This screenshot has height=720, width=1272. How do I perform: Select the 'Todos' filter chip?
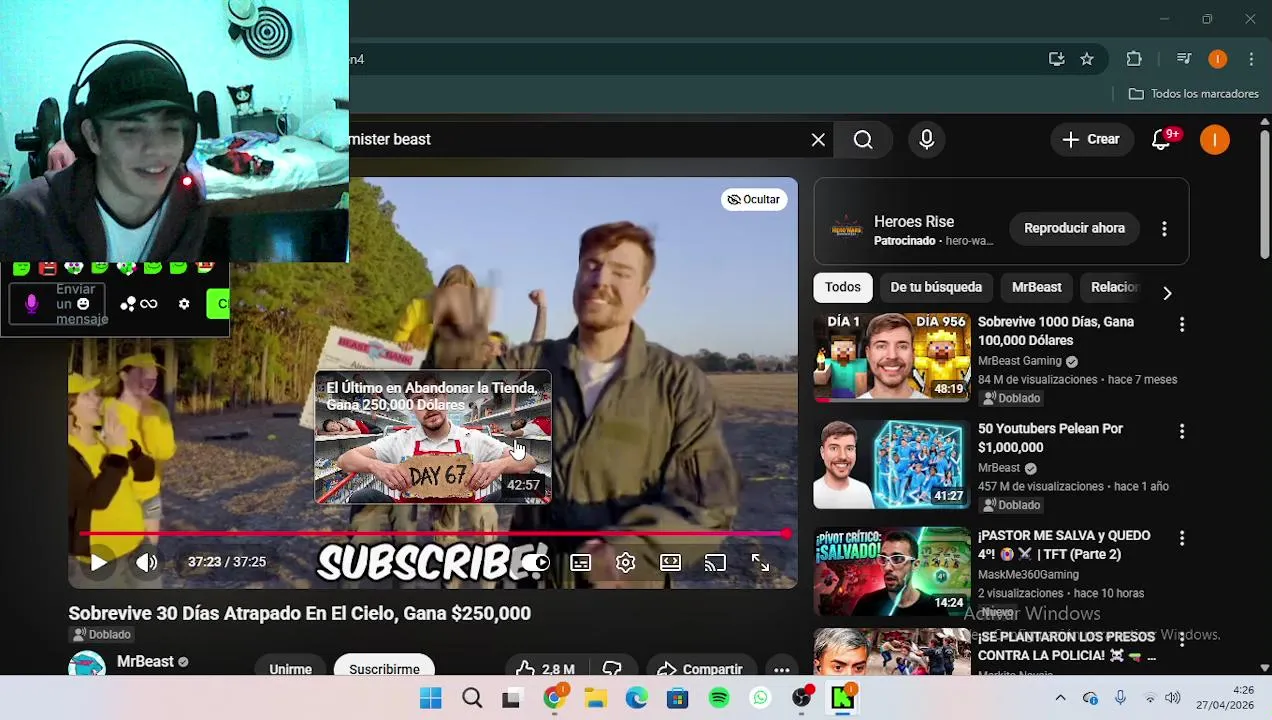(x=842, y=287)
